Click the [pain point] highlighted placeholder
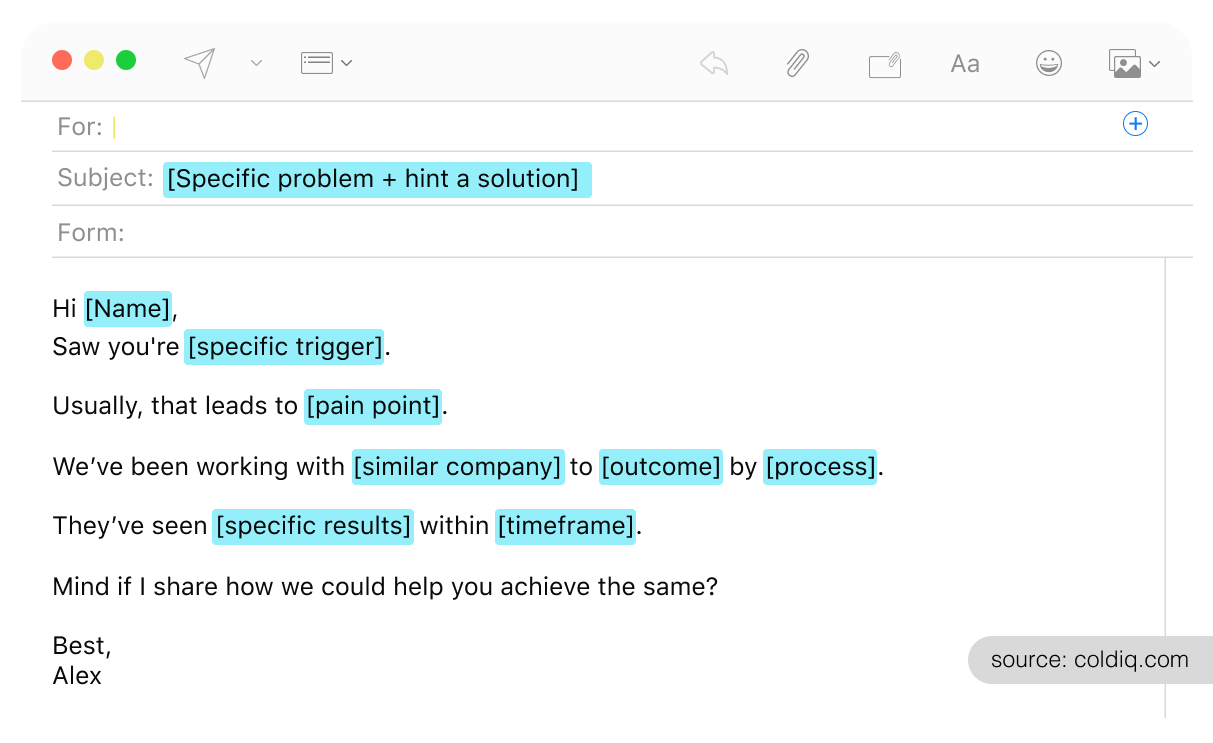 point(373,406)
